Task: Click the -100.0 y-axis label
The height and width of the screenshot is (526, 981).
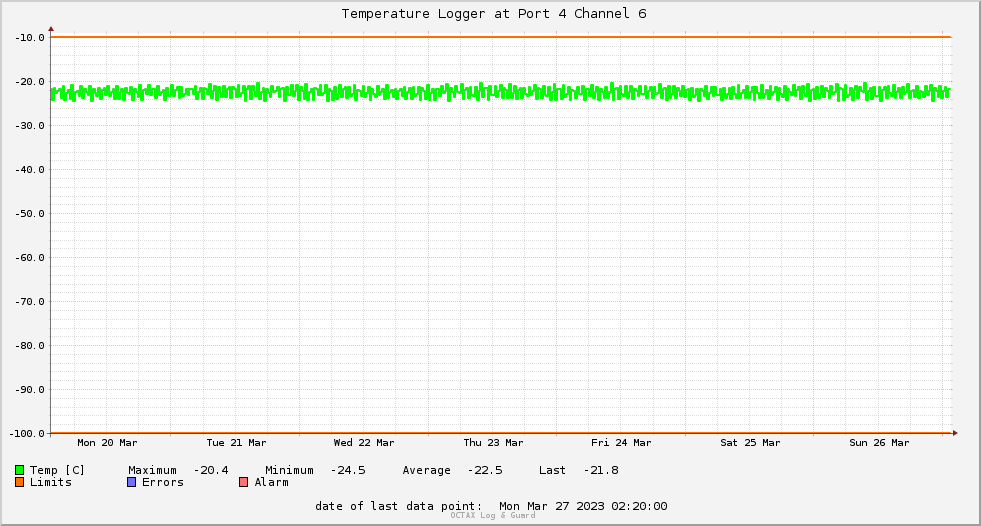Action: (x=27, y=433)
